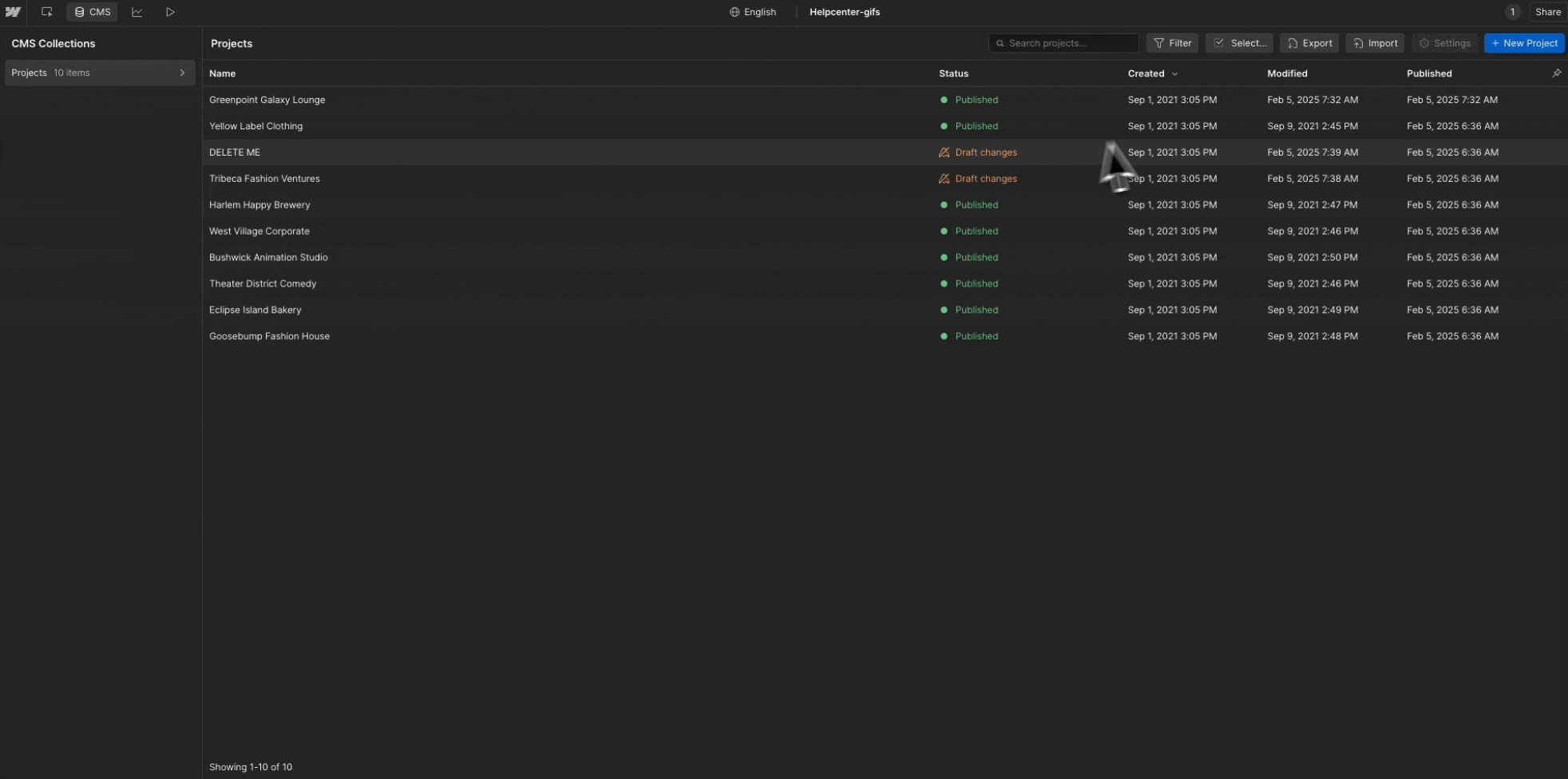Image resolution: width=1568 pixels, height=779 pixels.
Task: Click the Share button
Action: click(1547, 12)
